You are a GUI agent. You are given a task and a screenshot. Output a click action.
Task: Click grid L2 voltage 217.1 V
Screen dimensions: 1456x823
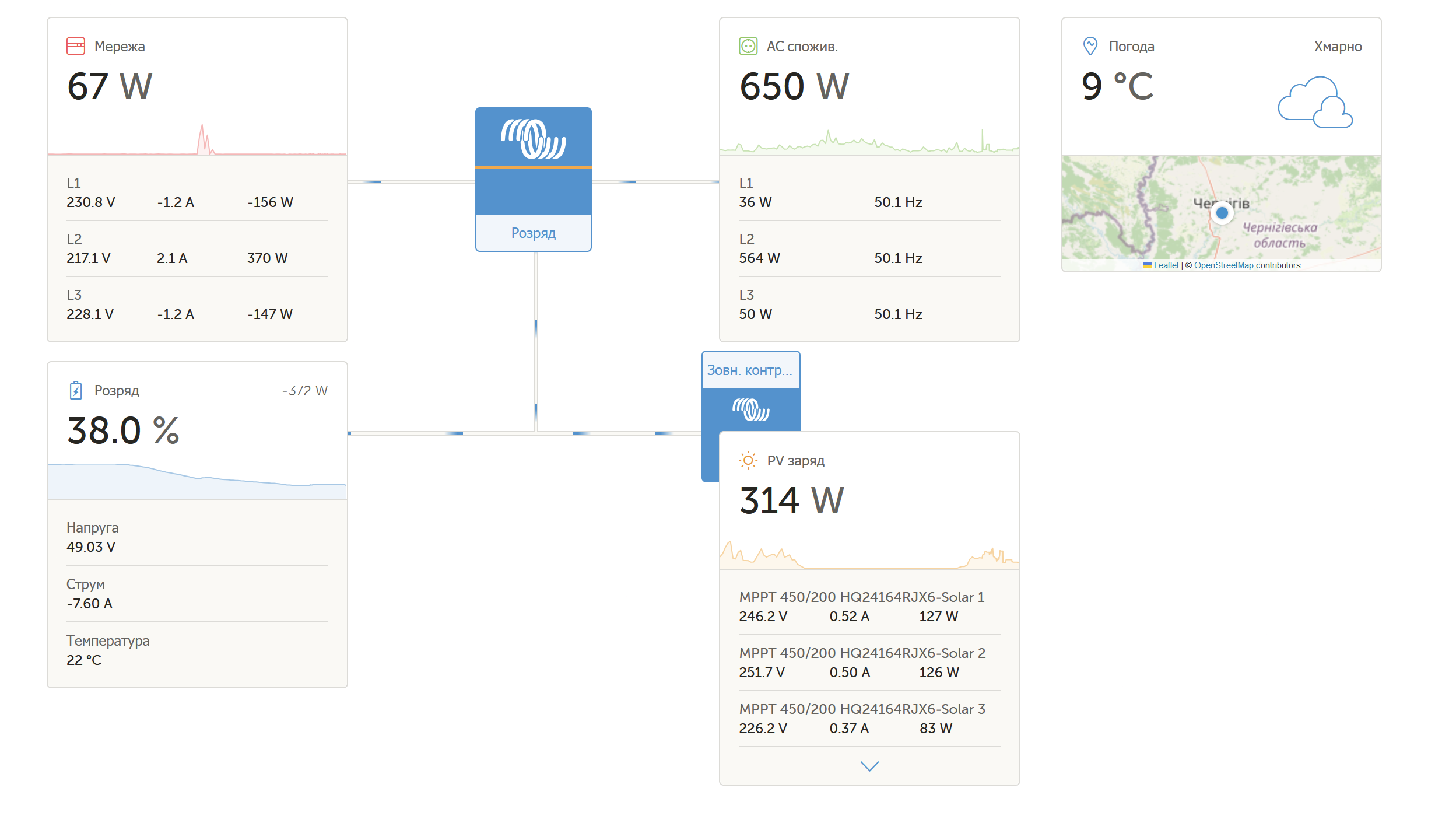pyautogui.click(x=88, y=258)
